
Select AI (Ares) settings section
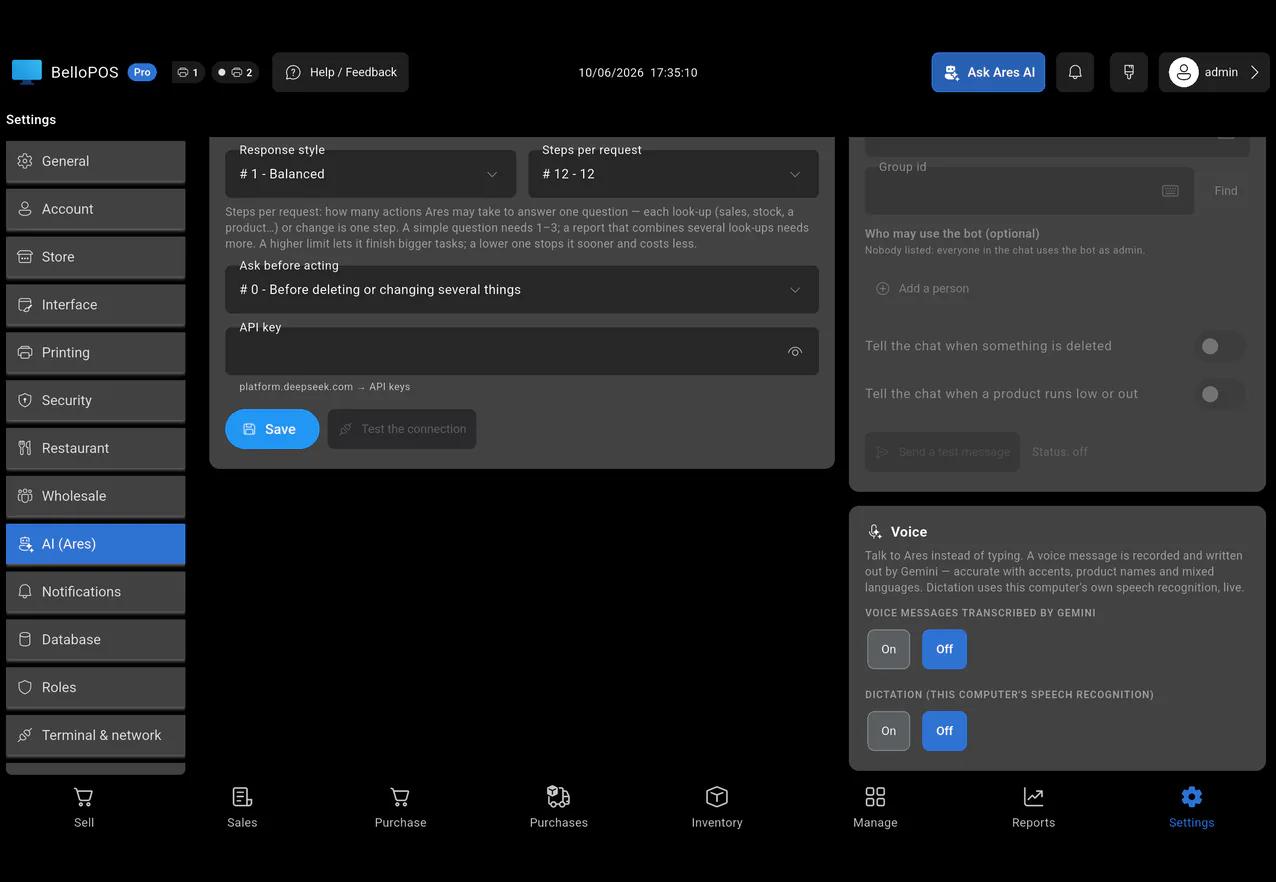(x=96, y=544)
